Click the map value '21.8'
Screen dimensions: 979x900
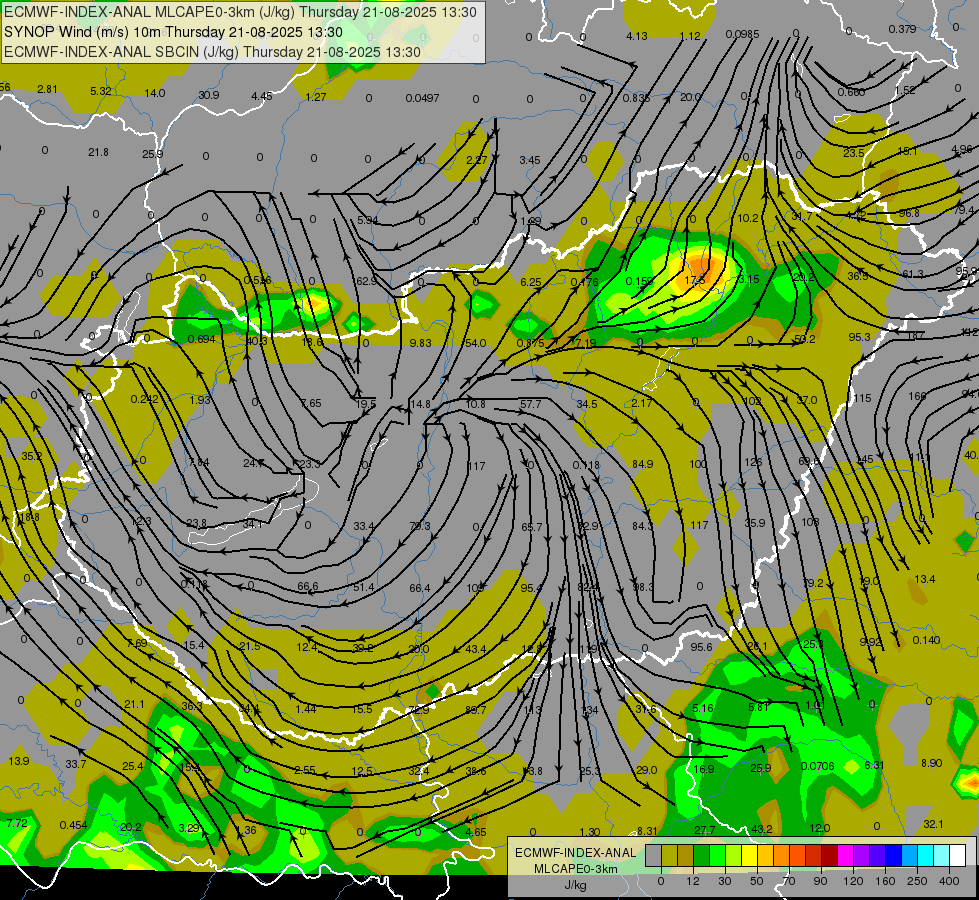tap(98, 152)
